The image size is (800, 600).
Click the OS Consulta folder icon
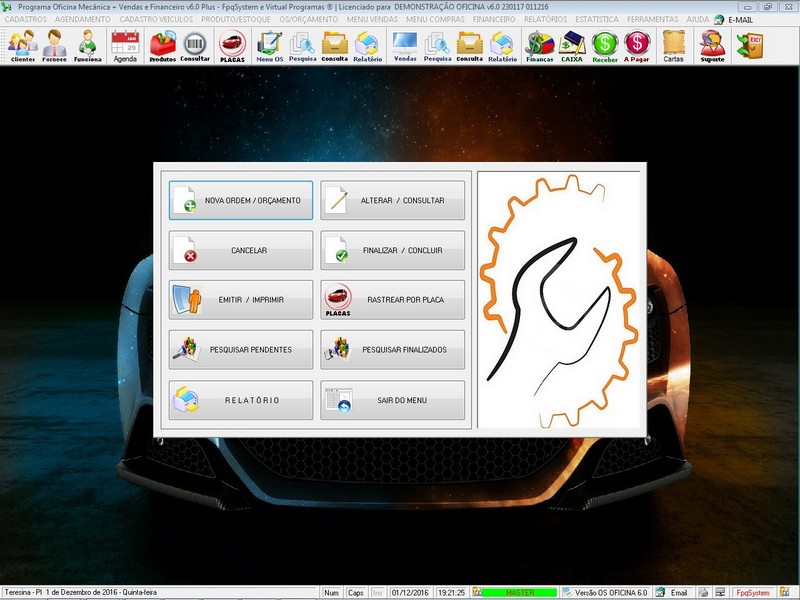pos(335,45)
